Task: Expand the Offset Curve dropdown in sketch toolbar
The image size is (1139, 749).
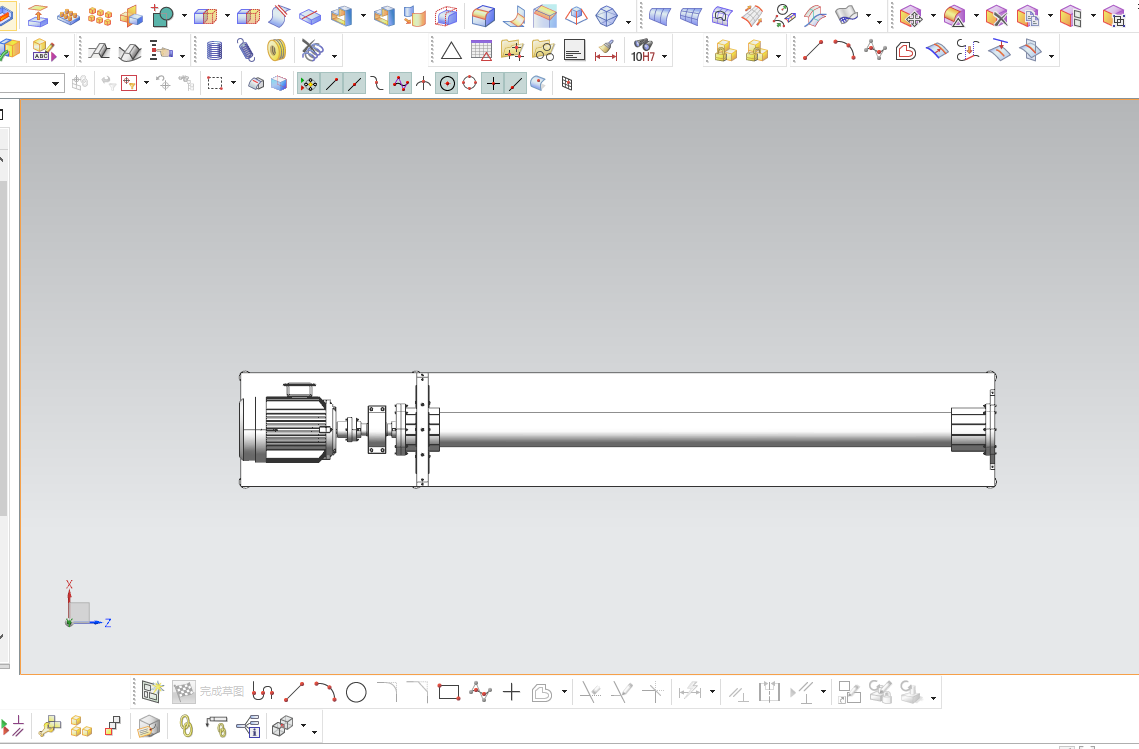Action: coord(564,692)
